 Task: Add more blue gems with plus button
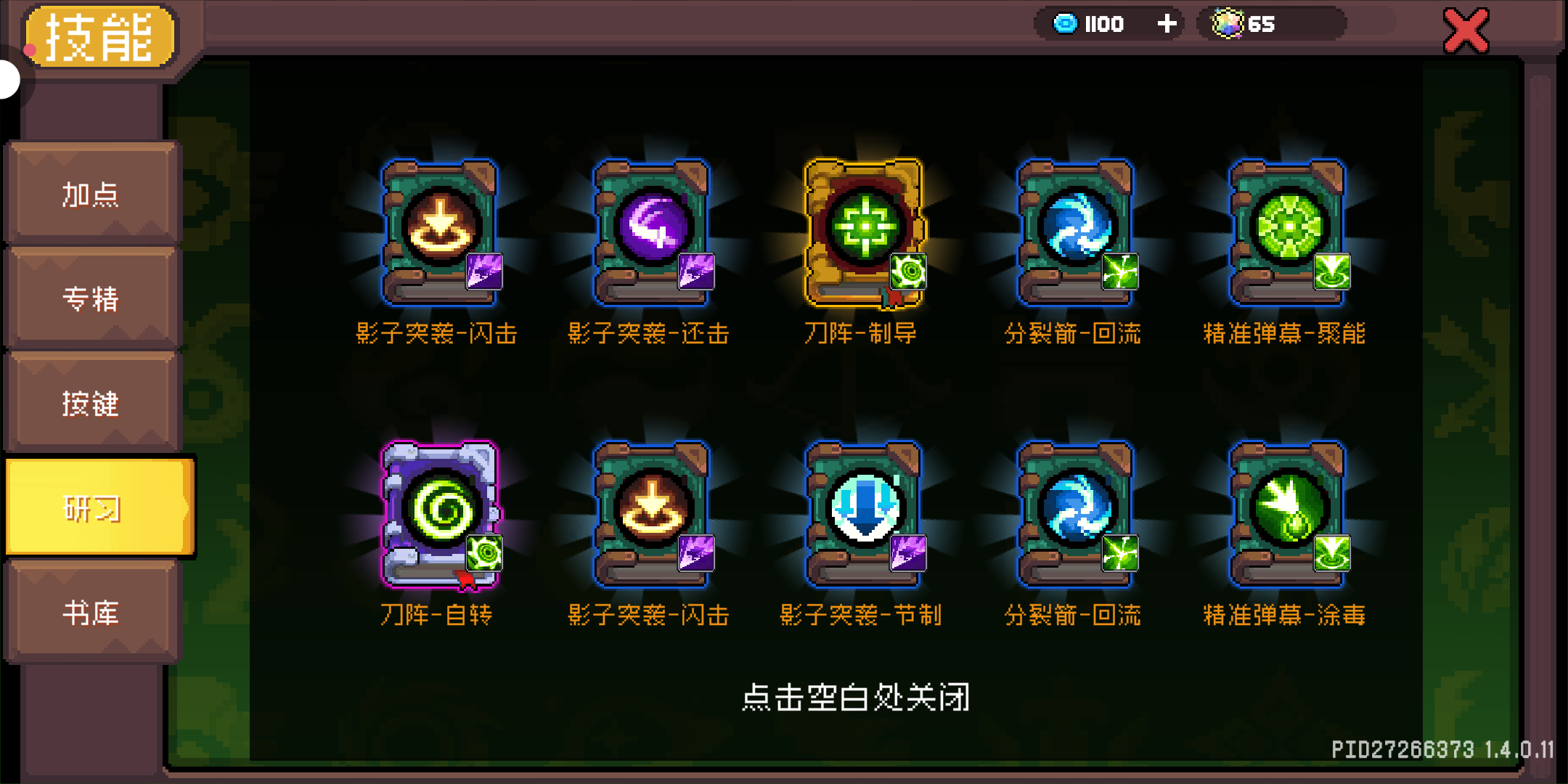pos(1167,24)
